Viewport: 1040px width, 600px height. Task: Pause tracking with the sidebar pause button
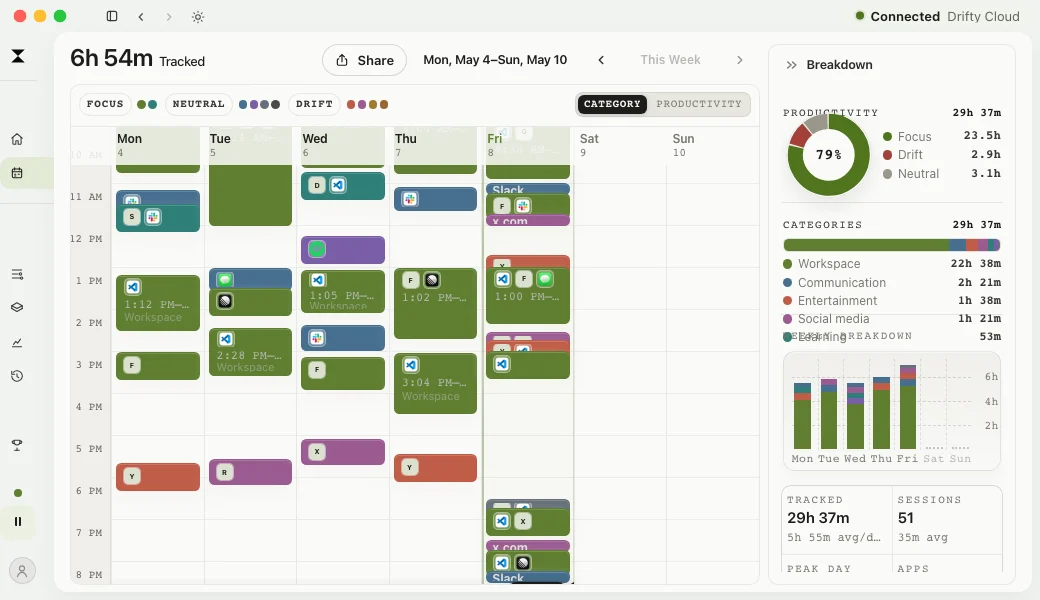point(18,521)
